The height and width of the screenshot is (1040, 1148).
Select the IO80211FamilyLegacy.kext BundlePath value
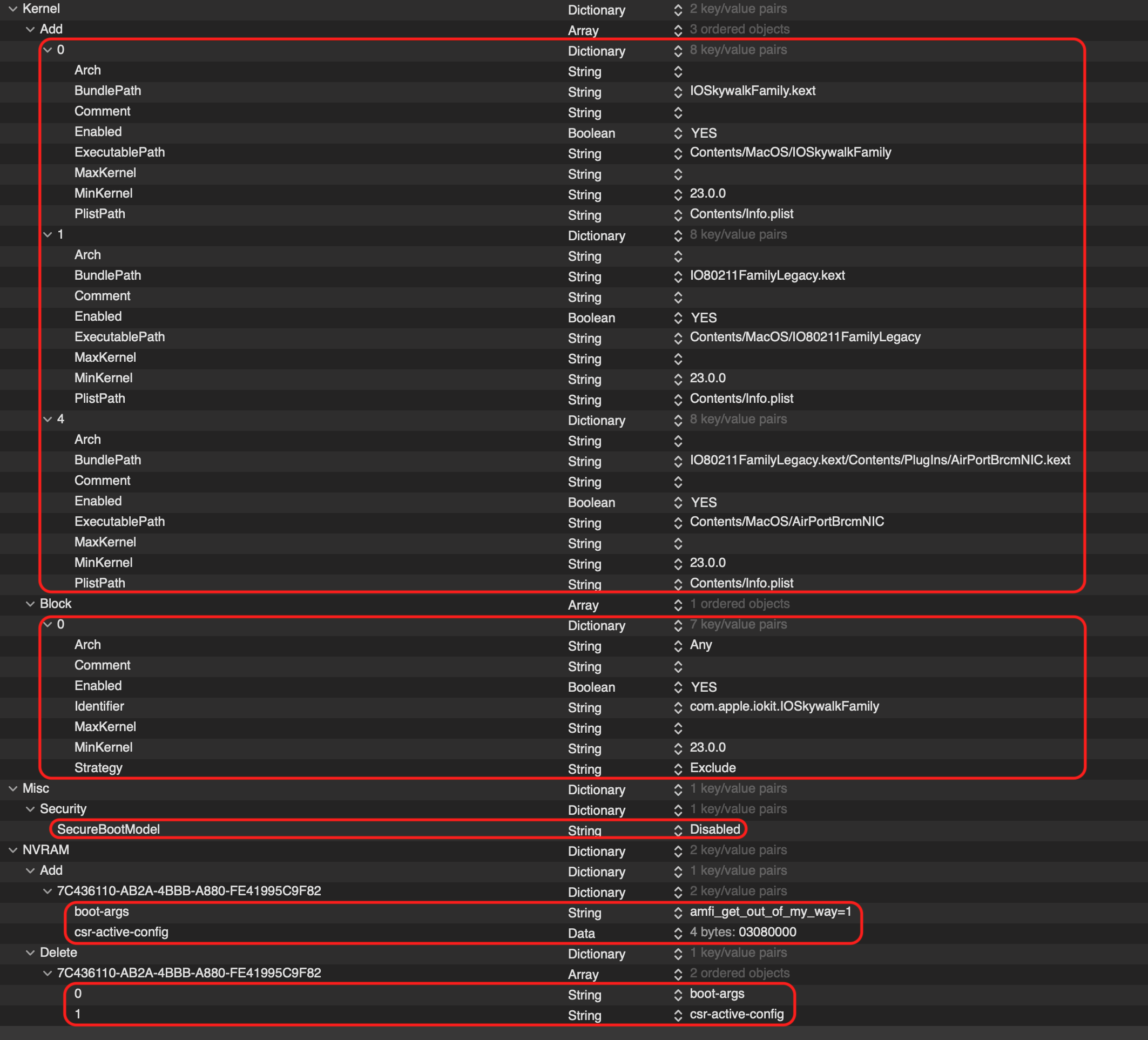tap(767, 276)
